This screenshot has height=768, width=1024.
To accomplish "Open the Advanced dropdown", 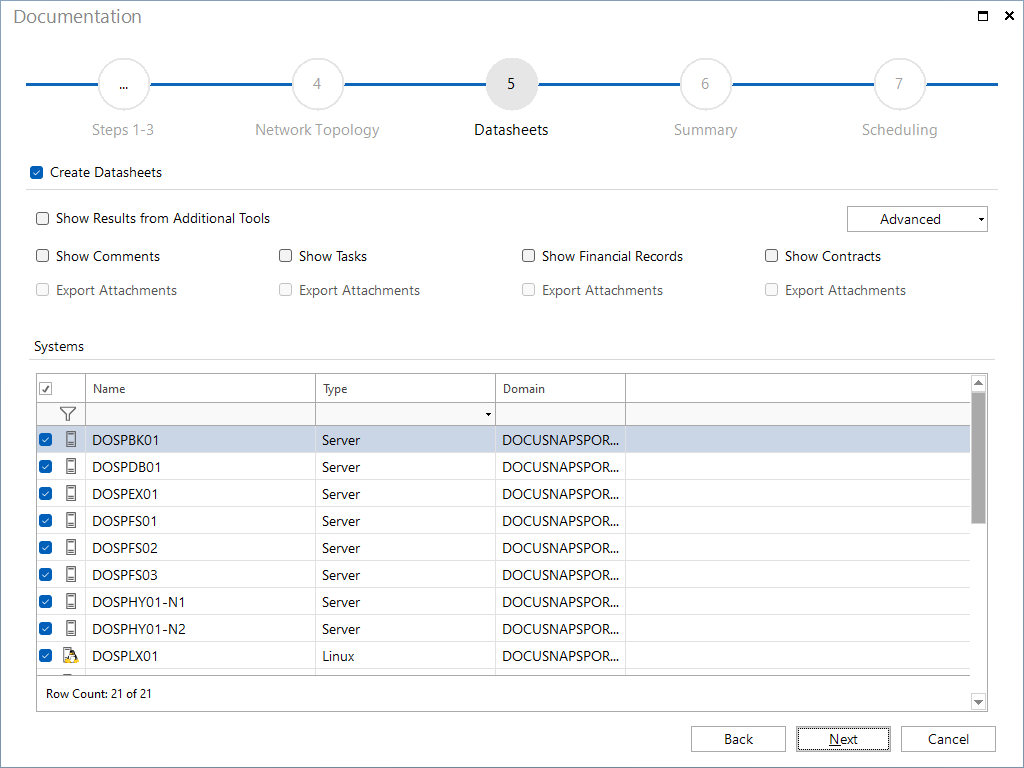I will point(917,219).
